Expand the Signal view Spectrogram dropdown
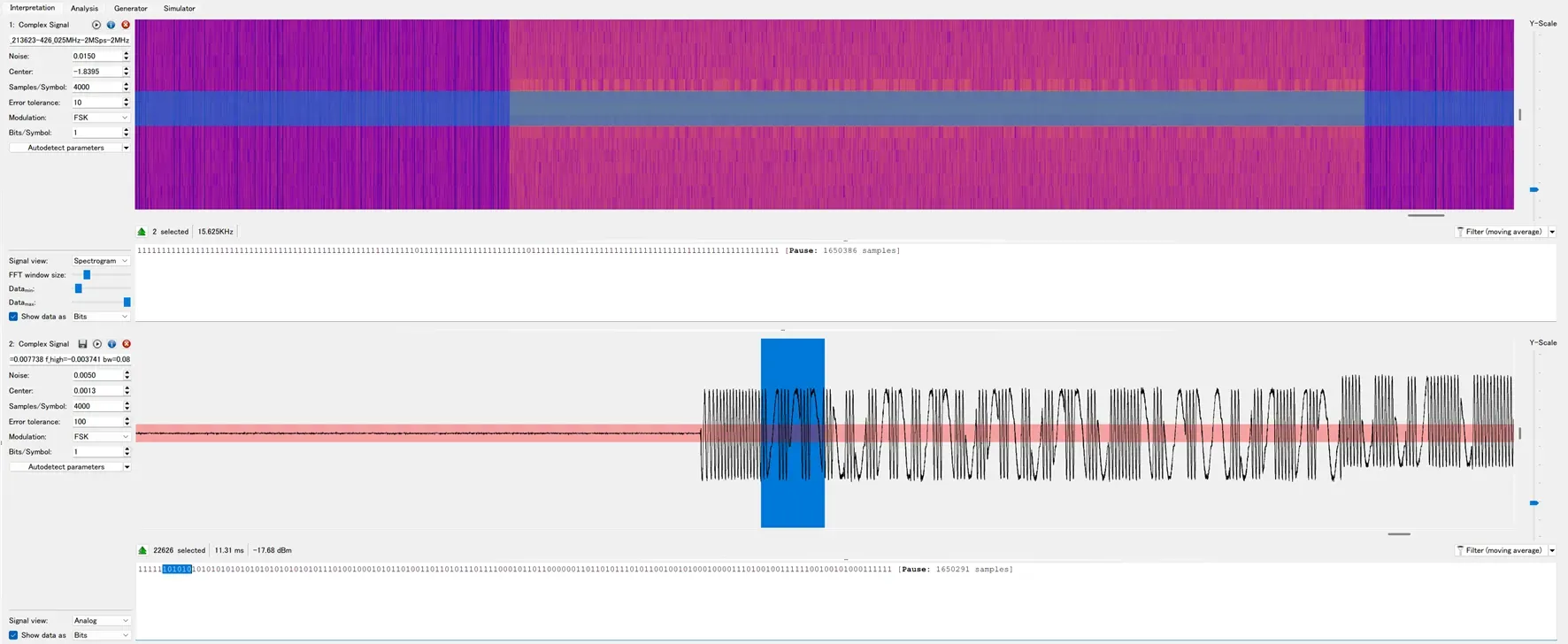The height and width of the screenshot is (644, 1568). tap(100, 261)
